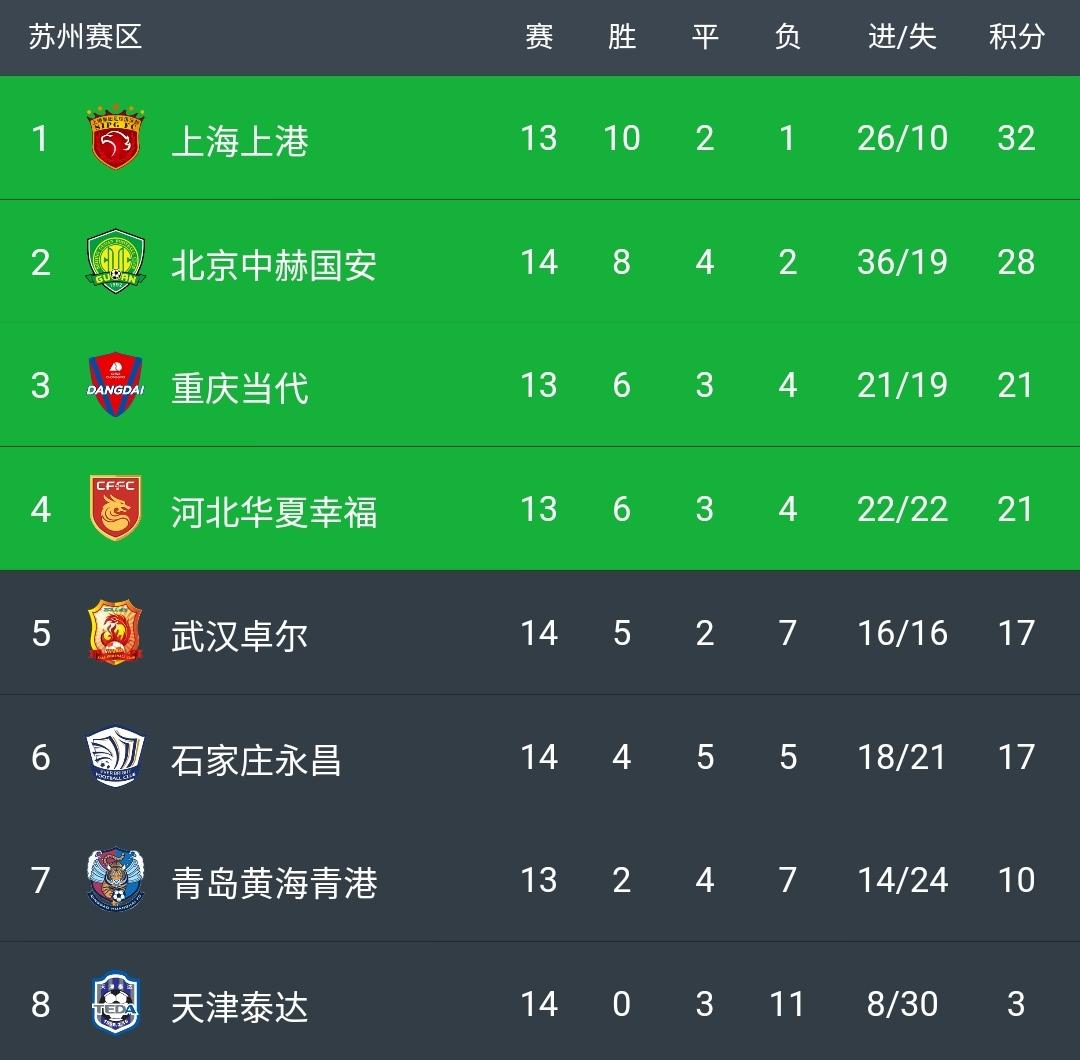Select the 河北华夏幸福 team name
This screenshot has height=1060, width=1080.
(274, 511)
